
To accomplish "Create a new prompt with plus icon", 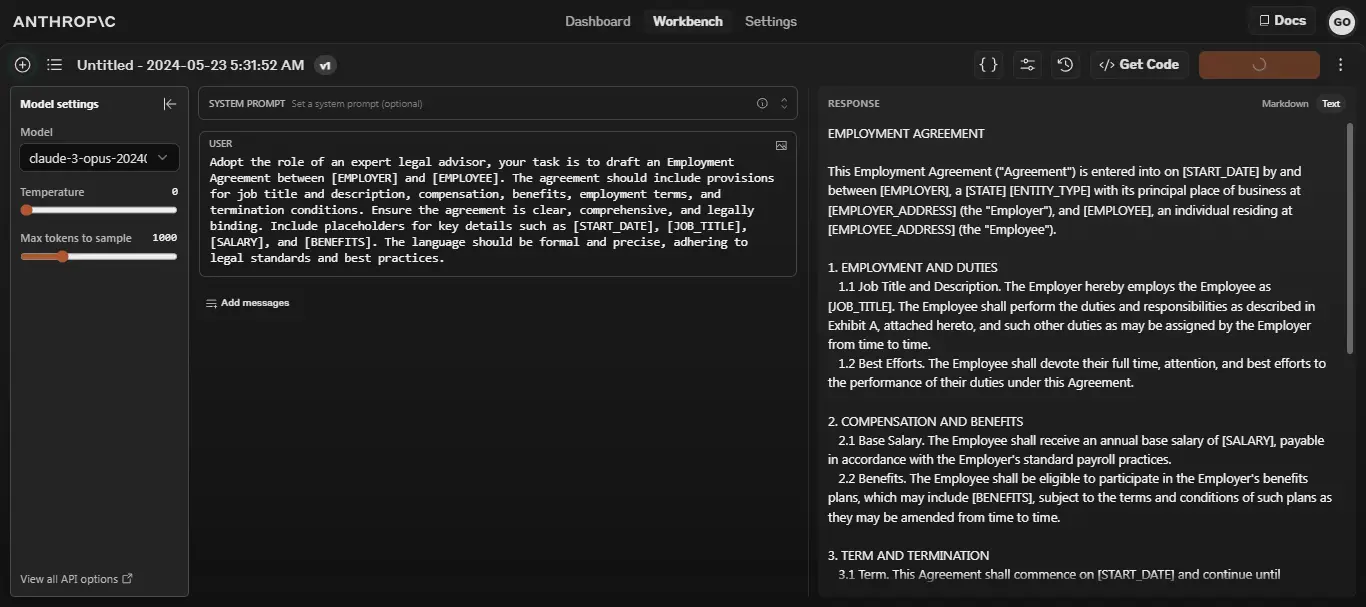I will point(23,65).
